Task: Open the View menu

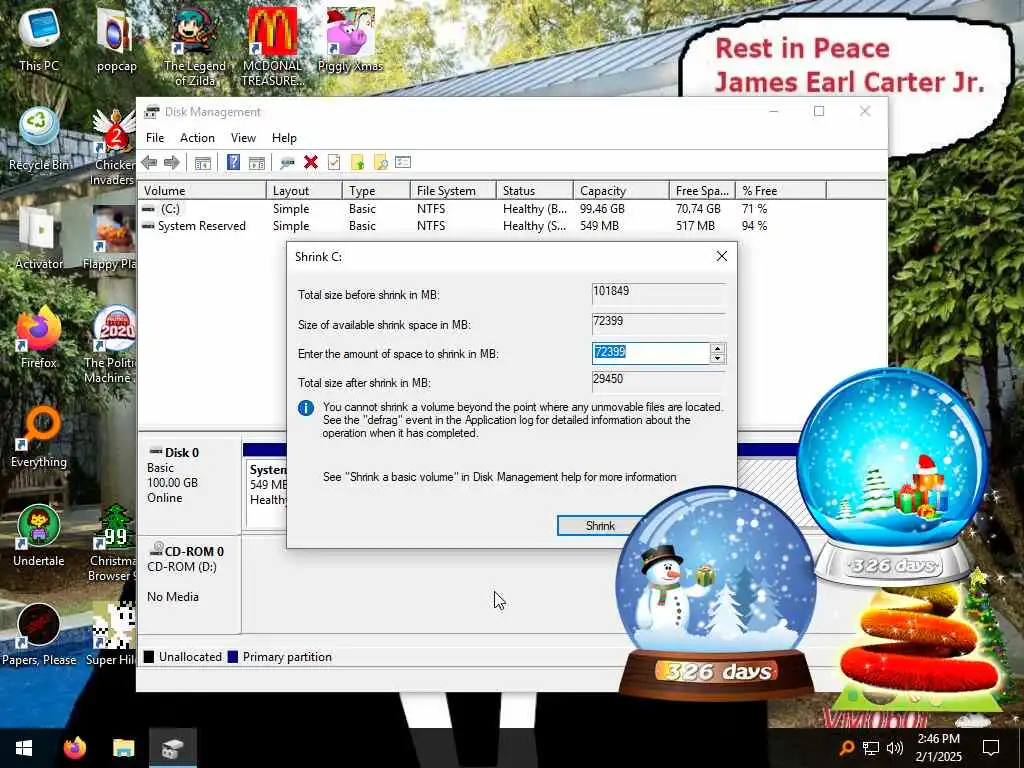Action: point(243,138)
